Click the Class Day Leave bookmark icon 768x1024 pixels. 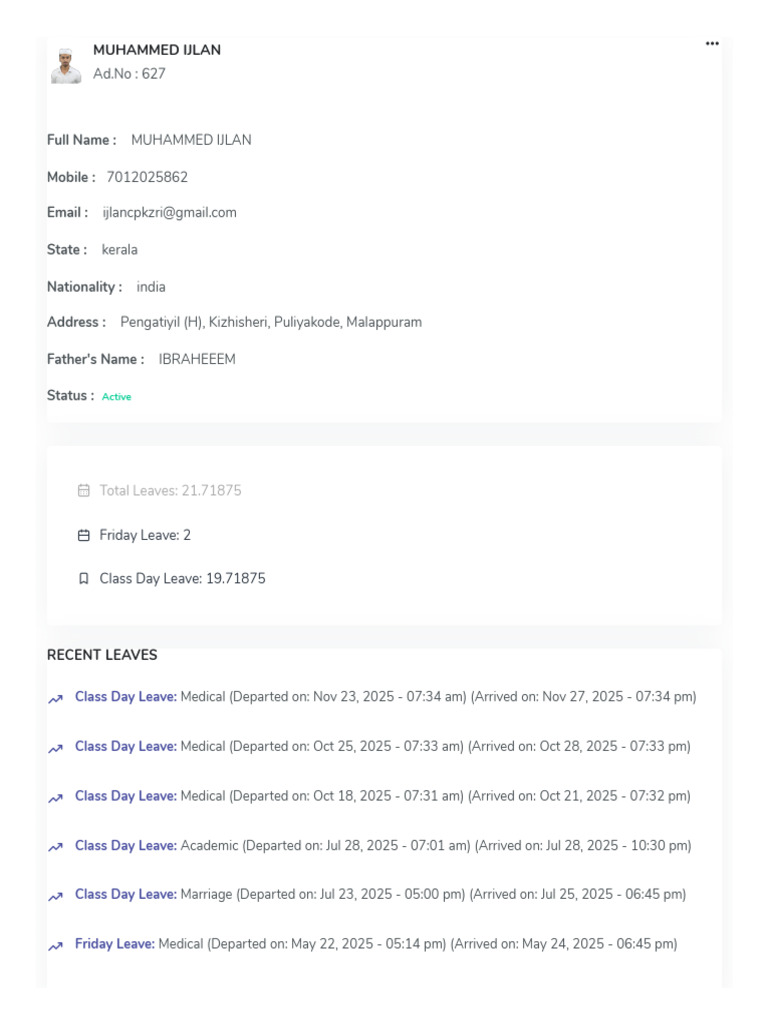(84, 579)
